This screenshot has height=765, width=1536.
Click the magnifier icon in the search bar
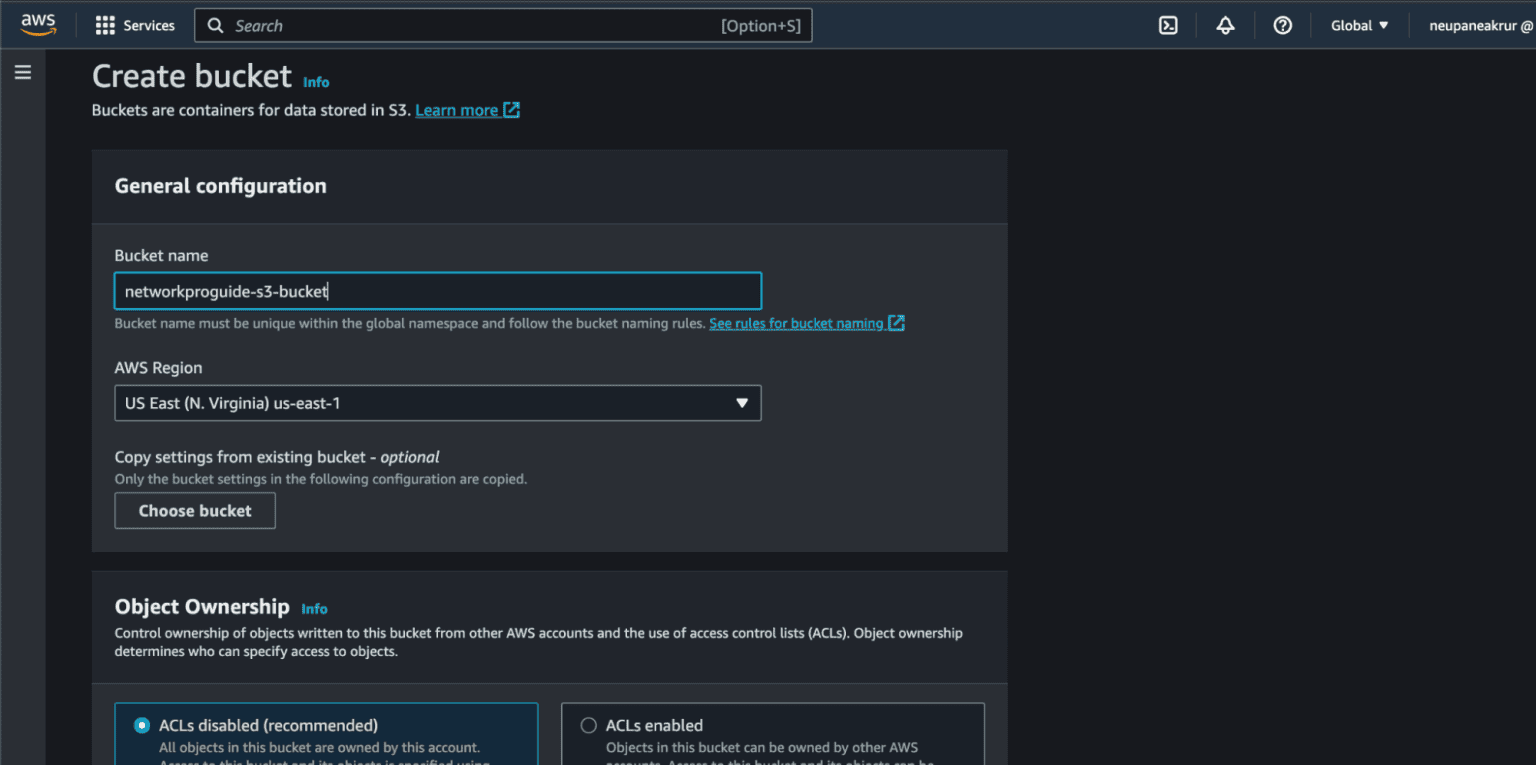tap(215, 26)
